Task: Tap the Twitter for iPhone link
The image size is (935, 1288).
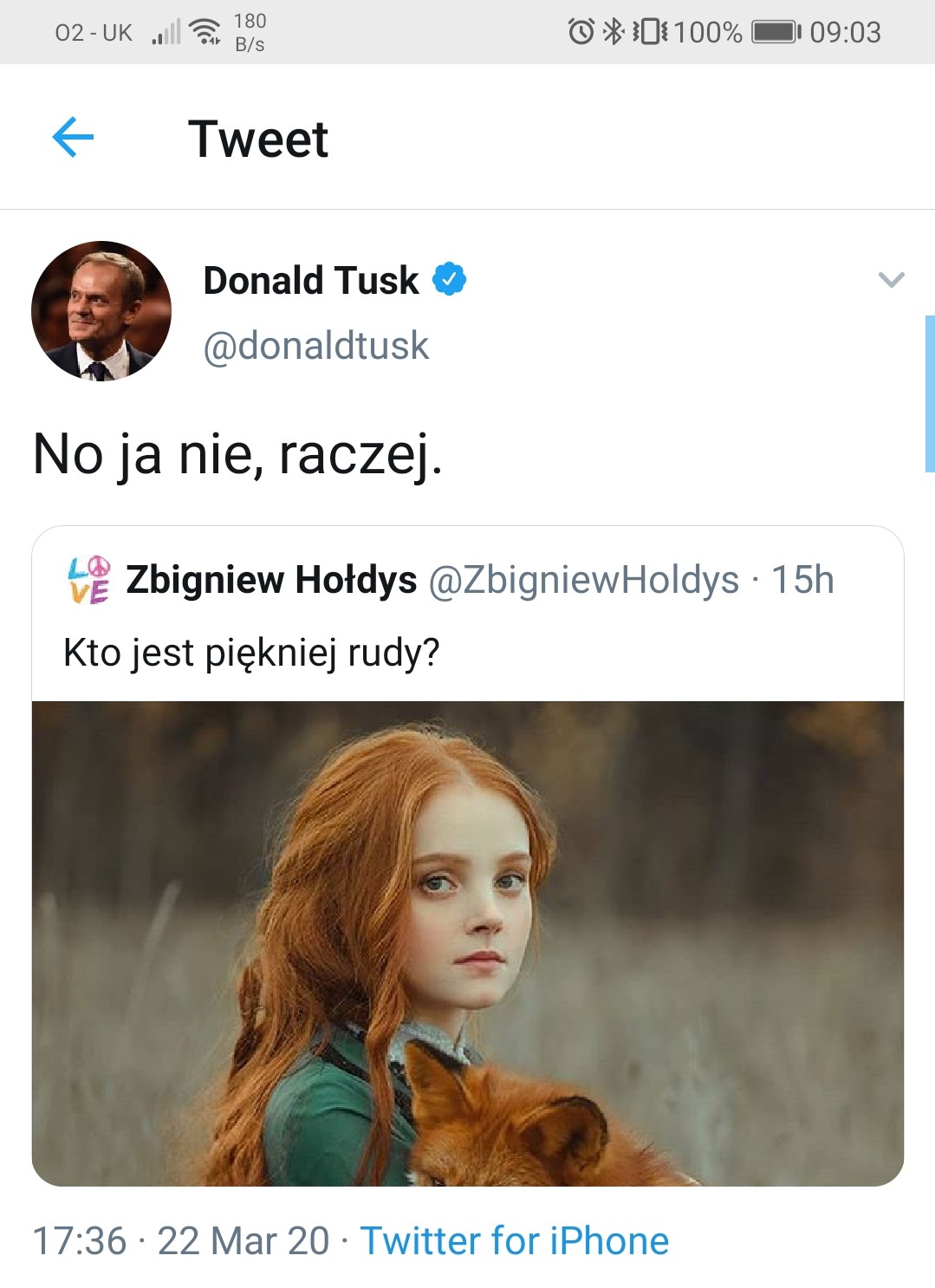Action: pyautogui.click(x=515, y=1240)
